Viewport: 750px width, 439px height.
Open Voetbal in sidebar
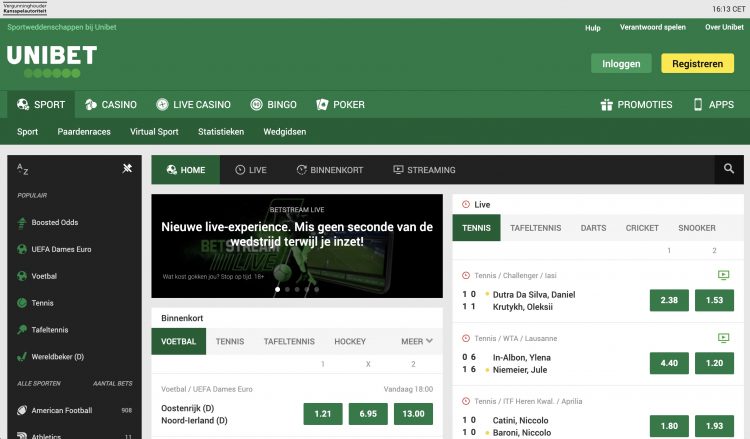click(44, 276)
